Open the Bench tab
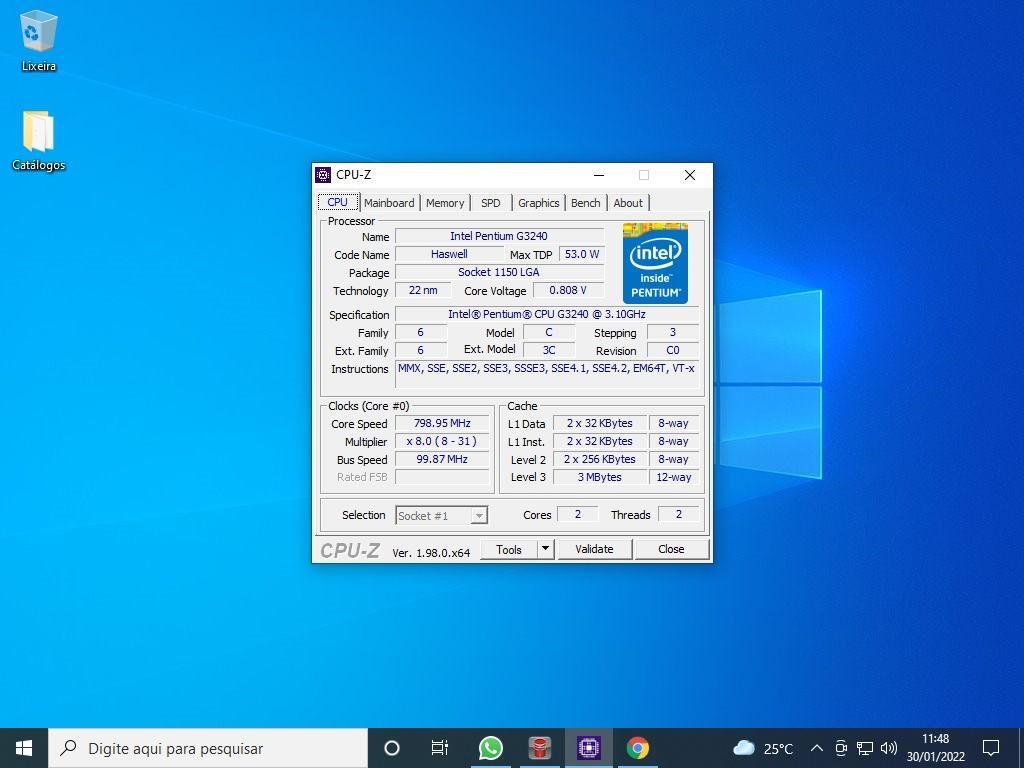Image resolution: width=1024 pixels, height=768 pixels. pos(585,203)
